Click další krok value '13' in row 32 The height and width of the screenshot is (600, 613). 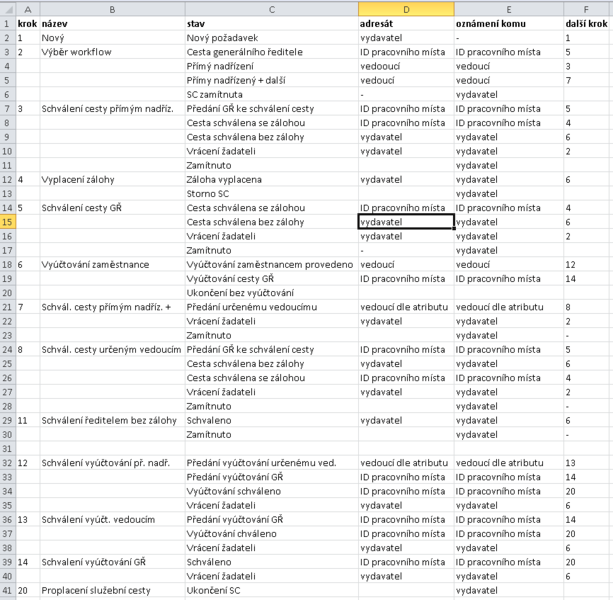[586, 463]
